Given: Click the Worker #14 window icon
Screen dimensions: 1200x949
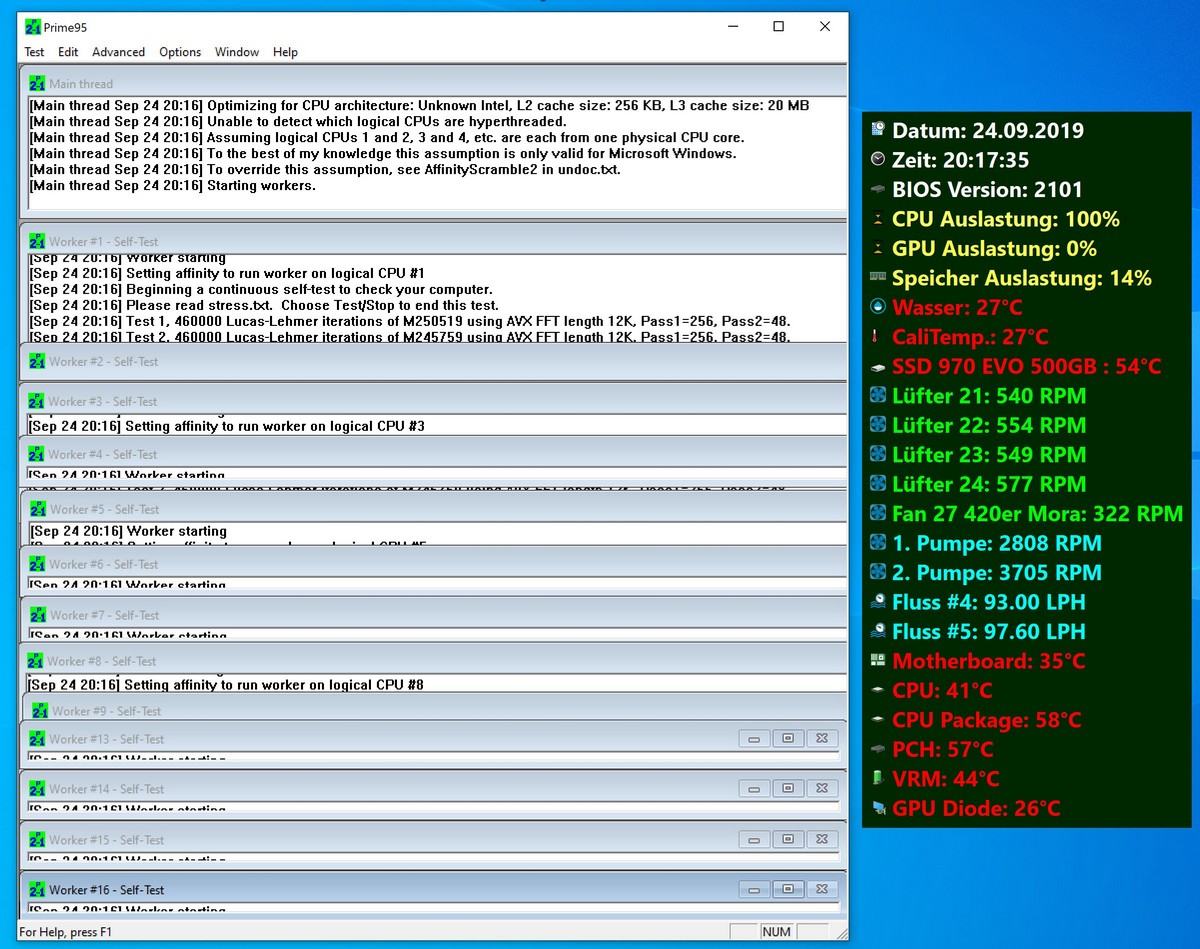Looking at the screenshot, I should tap(37, 789).
